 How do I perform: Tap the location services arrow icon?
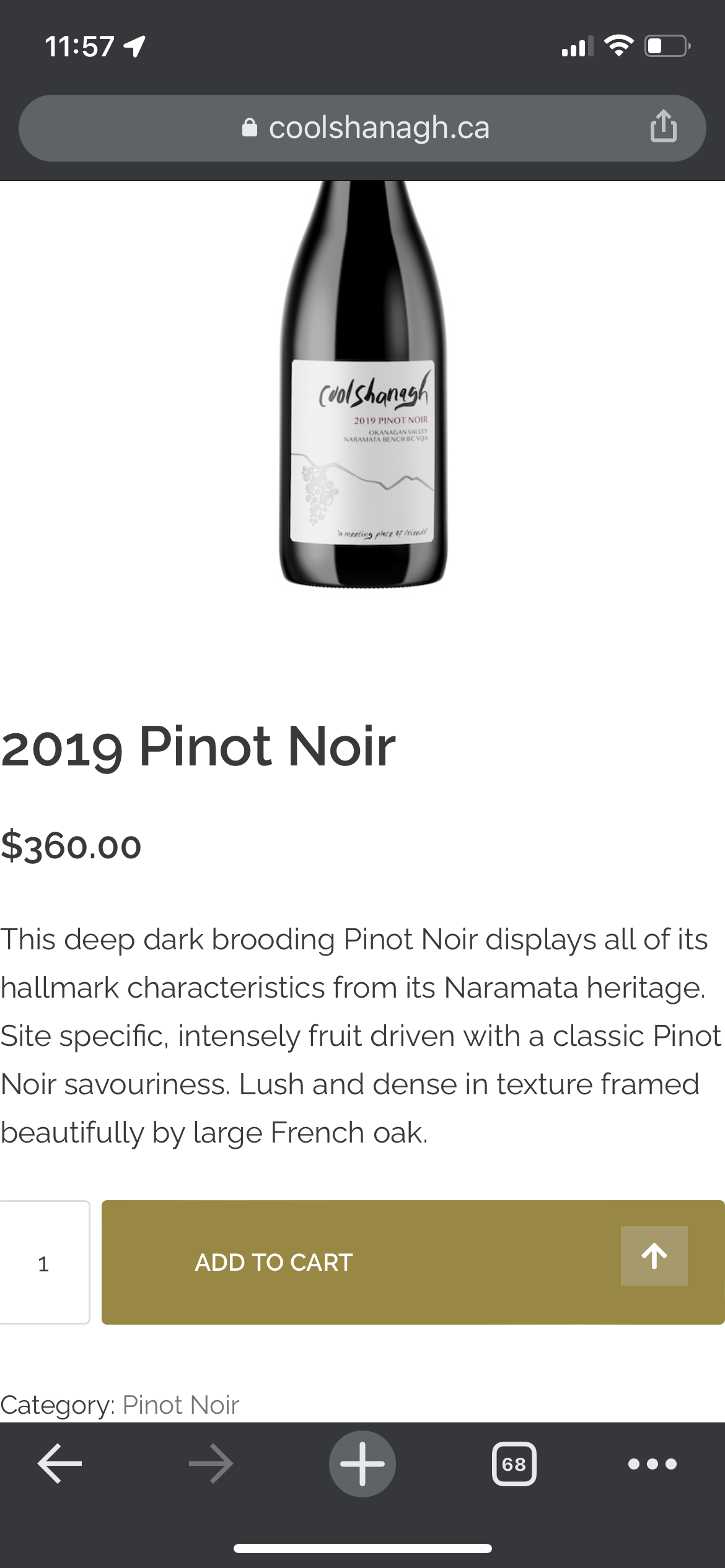click(134, 46)
